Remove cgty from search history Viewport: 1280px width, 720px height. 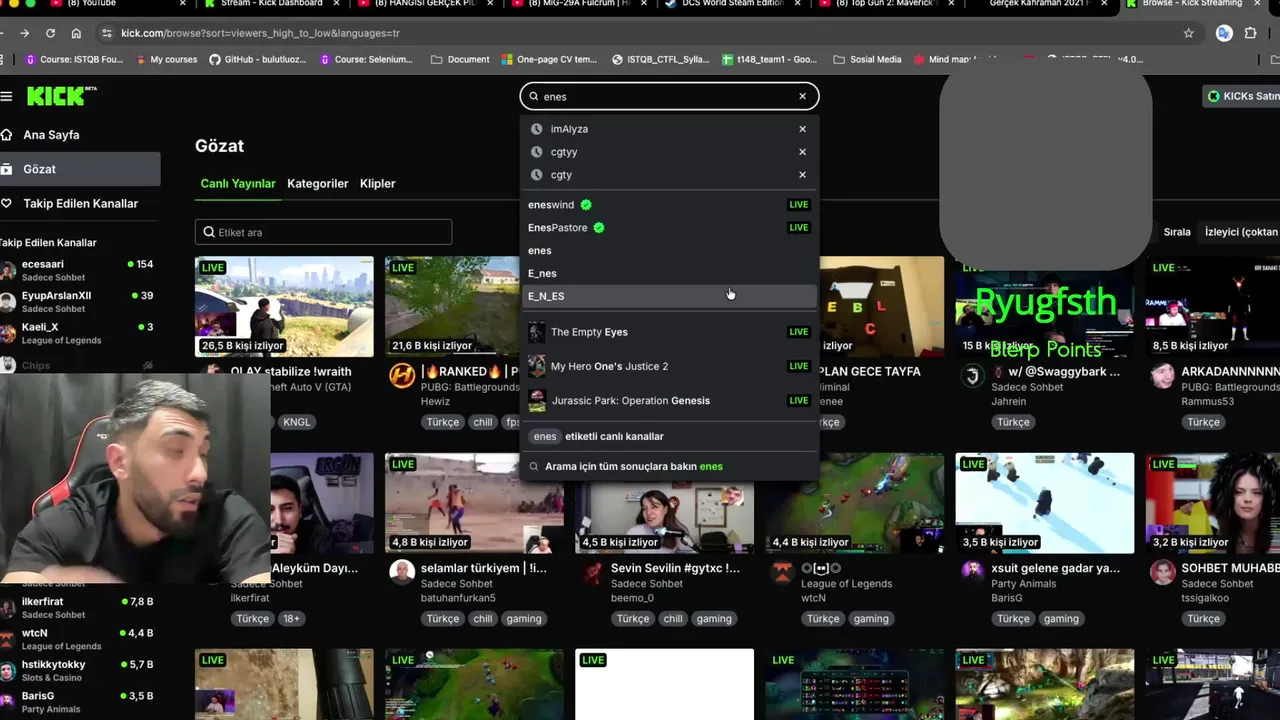802,175
